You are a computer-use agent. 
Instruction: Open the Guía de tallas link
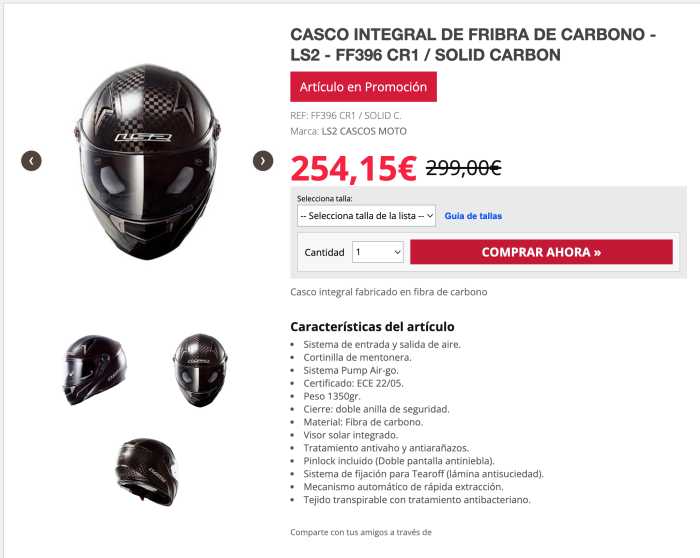[x=473, y=216]
